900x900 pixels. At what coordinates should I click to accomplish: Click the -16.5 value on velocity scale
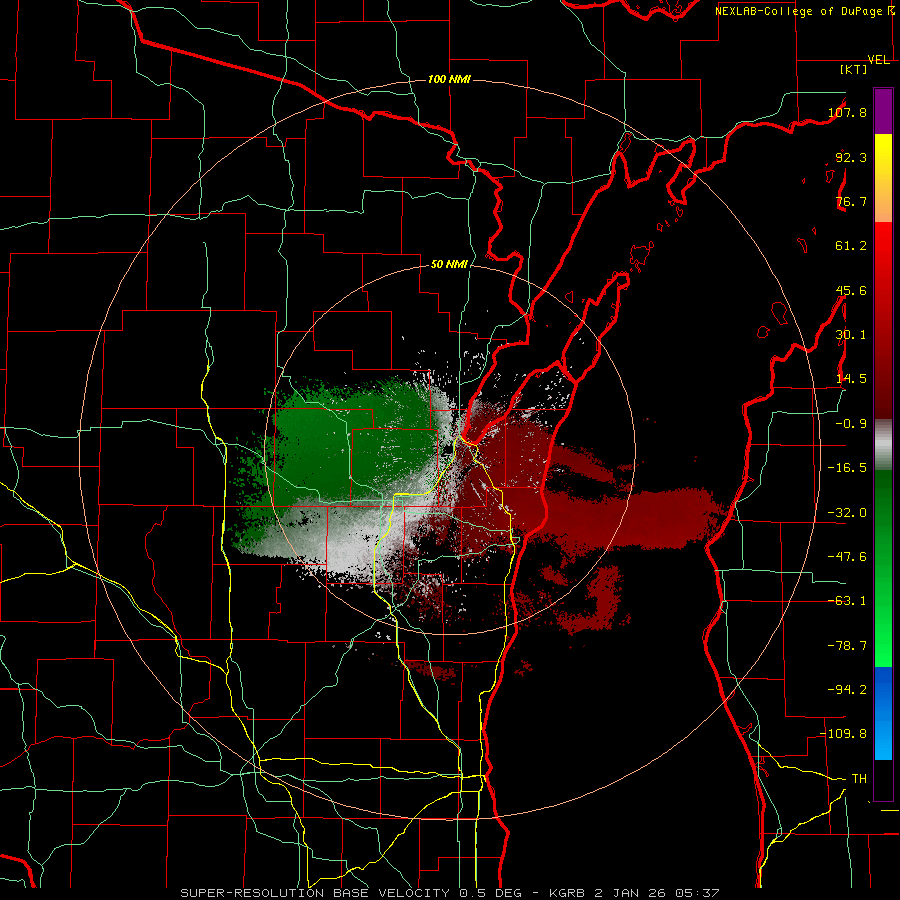click(847, 468)
